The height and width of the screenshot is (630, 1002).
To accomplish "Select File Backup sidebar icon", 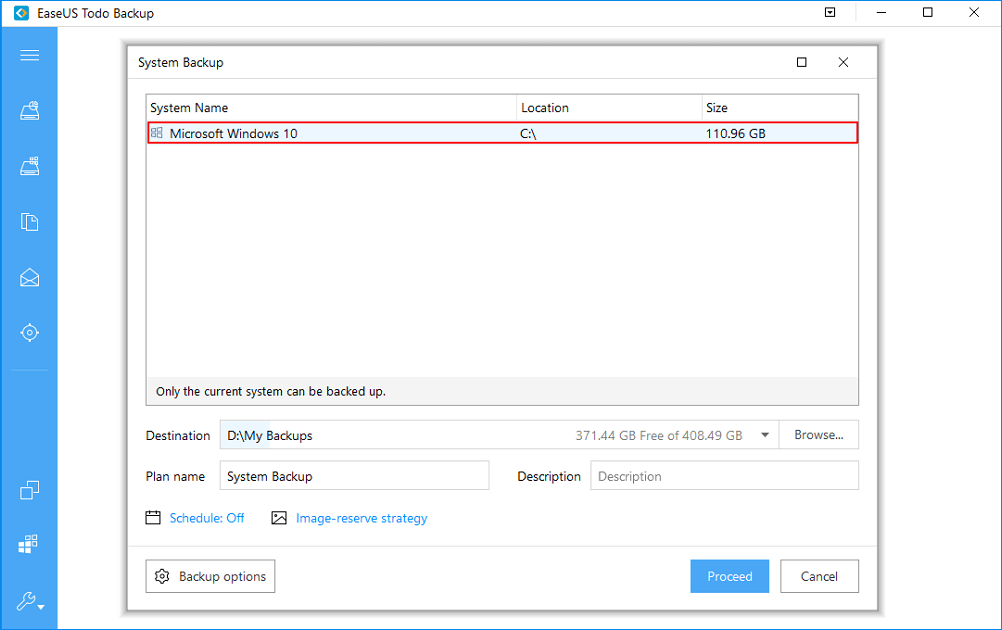I will click(29, 222).
